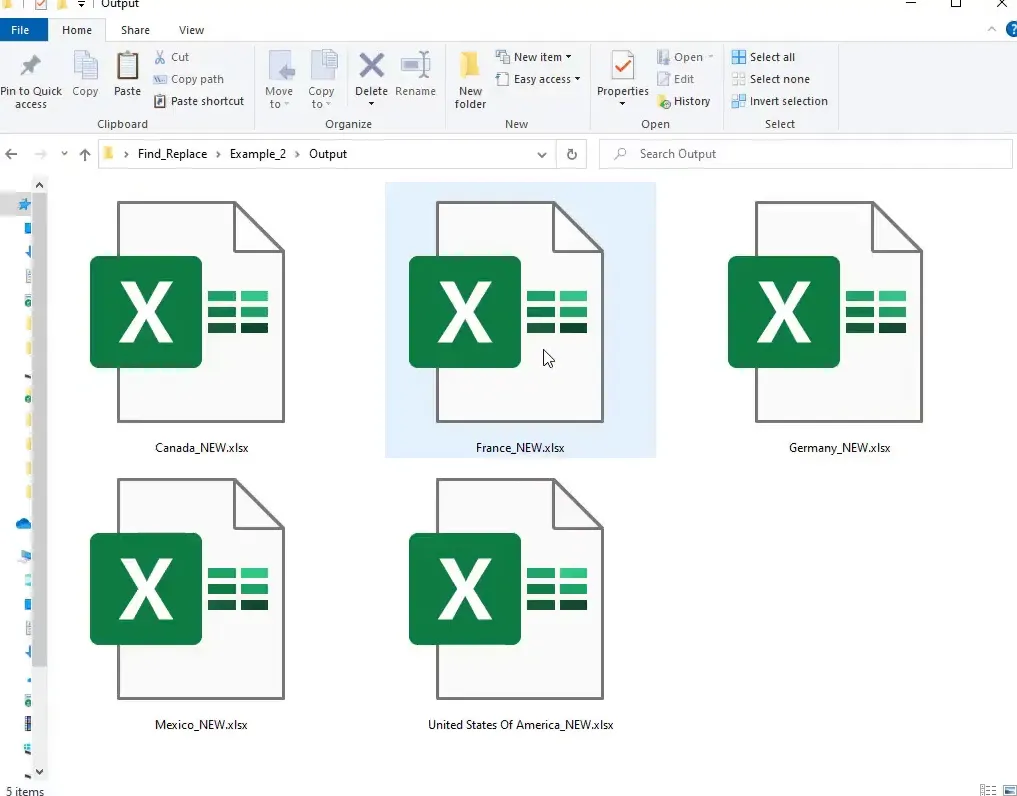Open the Properties dropdown arrow

[622, 104]
